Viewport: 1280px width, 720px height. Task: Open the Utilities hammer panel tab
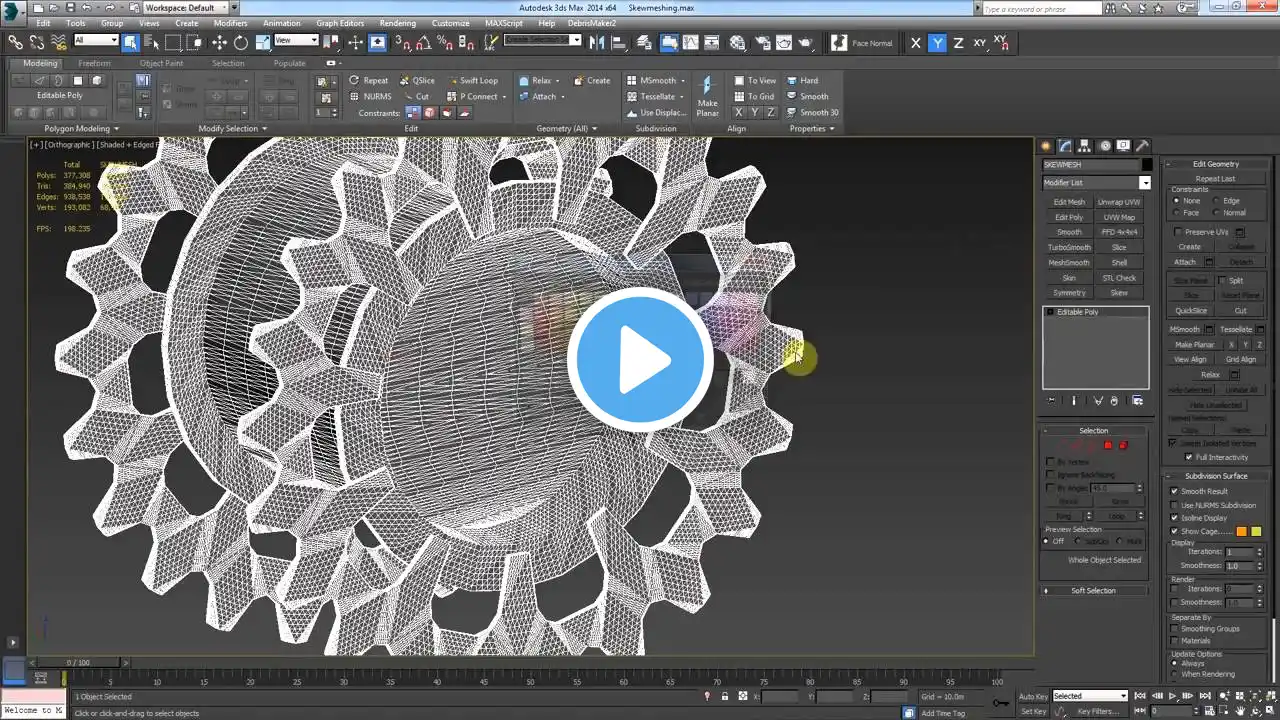(1143, 146)
